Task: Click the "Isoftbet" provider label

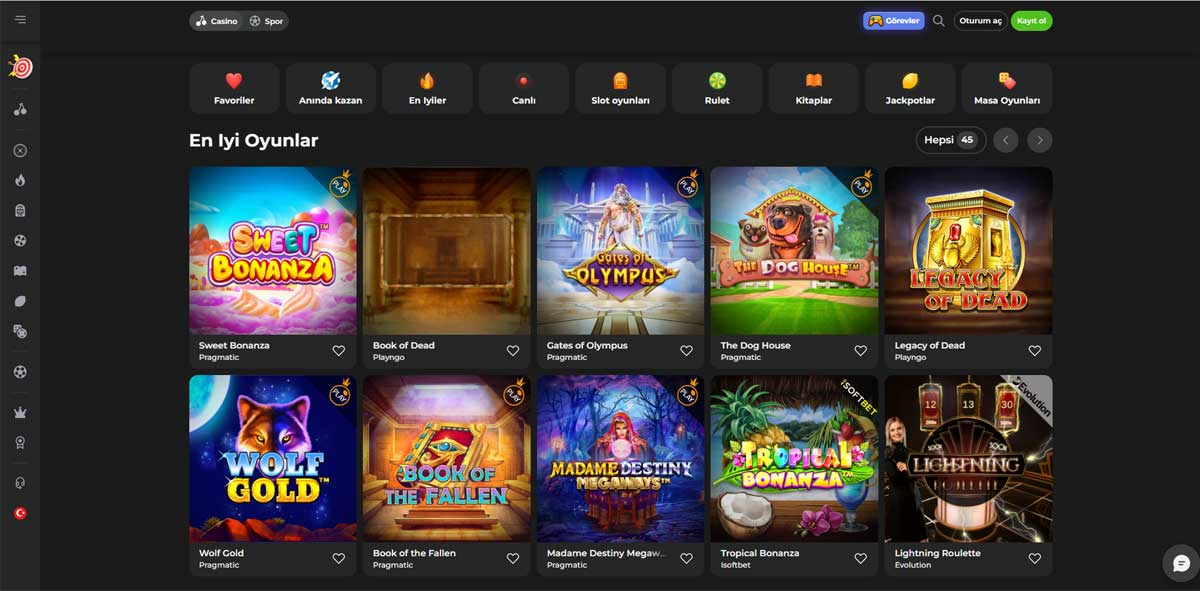Action: click(x=737, y=565)
